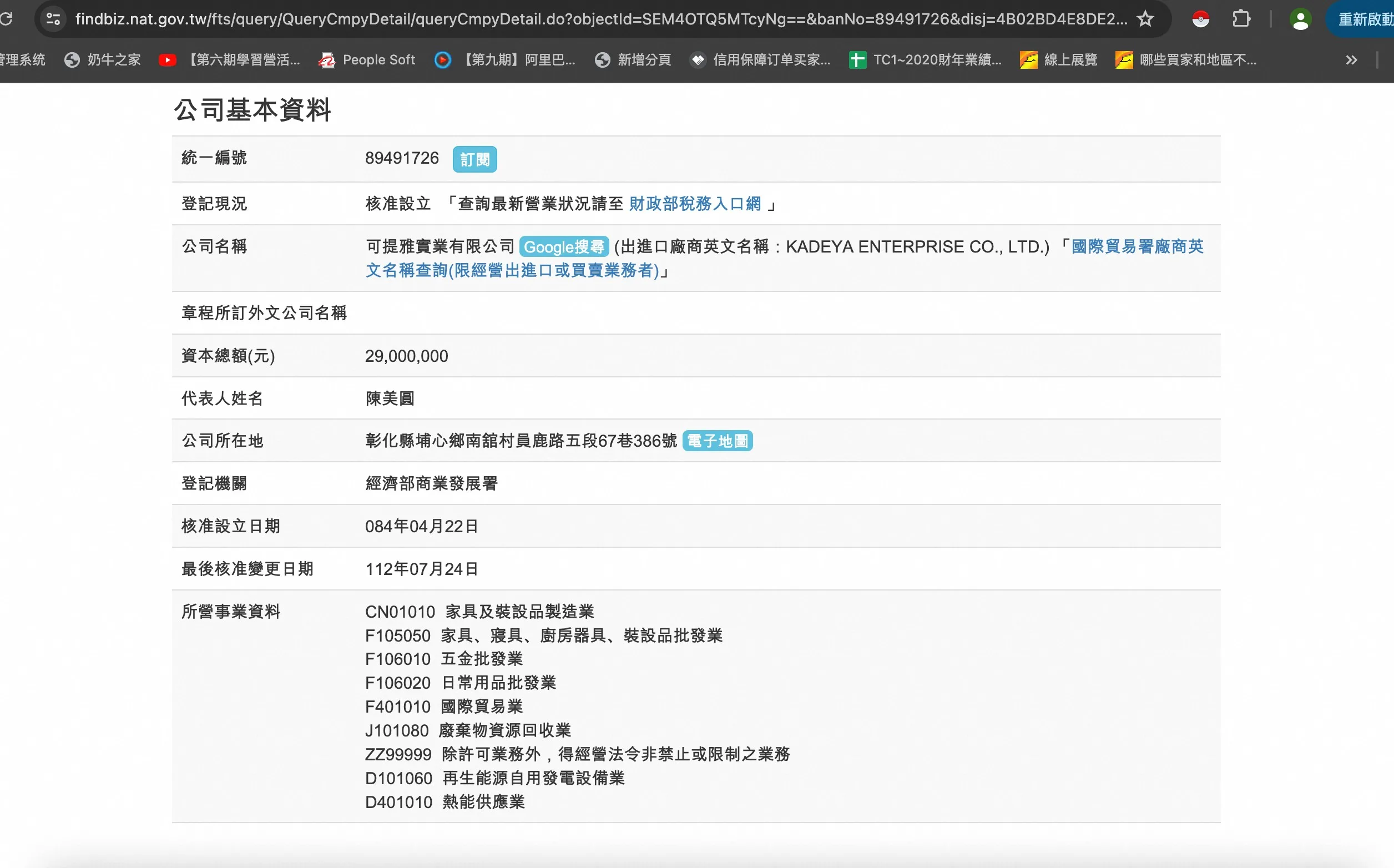Expand hidden bookmarks with double chevron

[x=1351, y=60]
